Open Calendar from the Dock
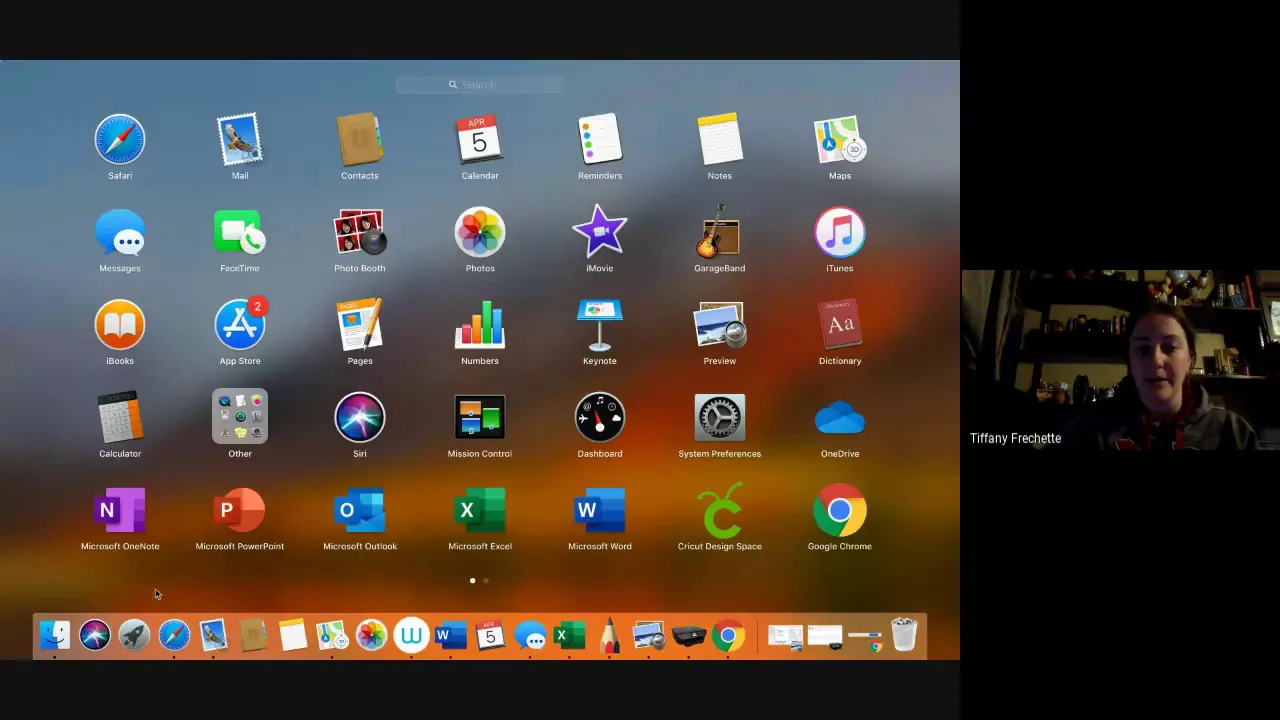 [490, 635]
